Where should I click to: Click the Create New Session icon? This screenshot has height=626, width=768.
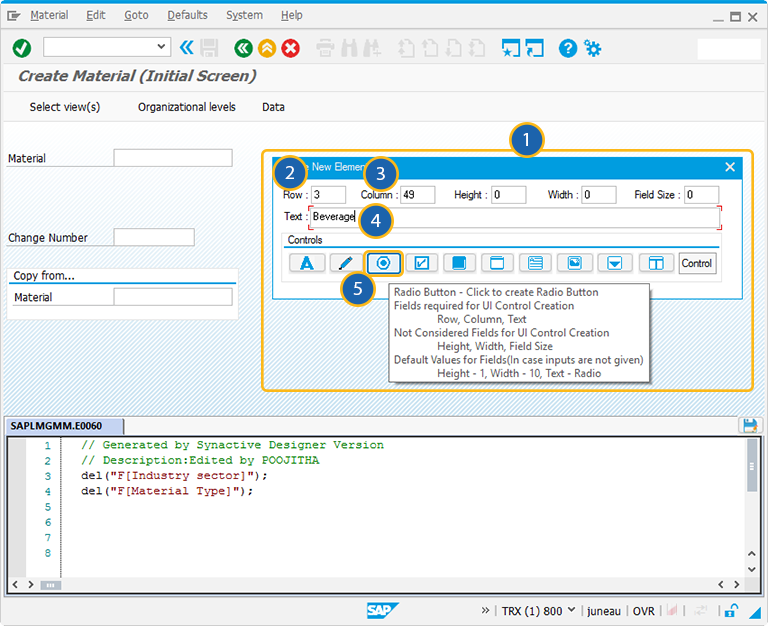coord(511,48)
